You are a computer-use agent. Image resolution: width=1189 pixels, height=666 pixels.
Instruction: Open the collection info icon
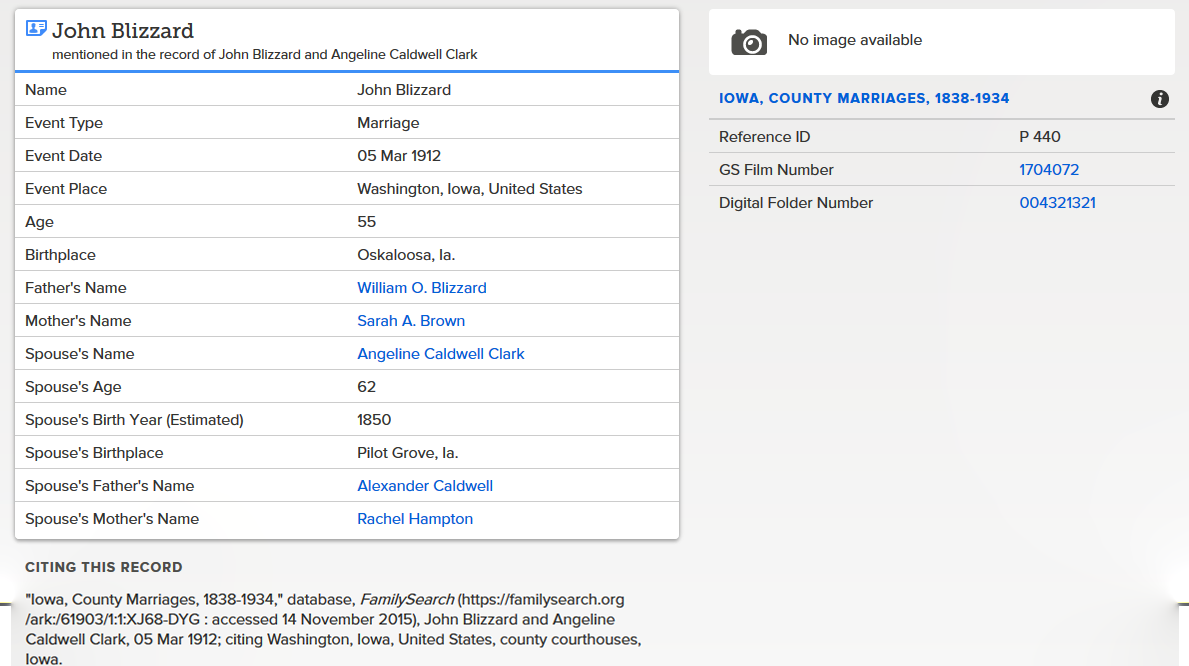click(1160, 99)
